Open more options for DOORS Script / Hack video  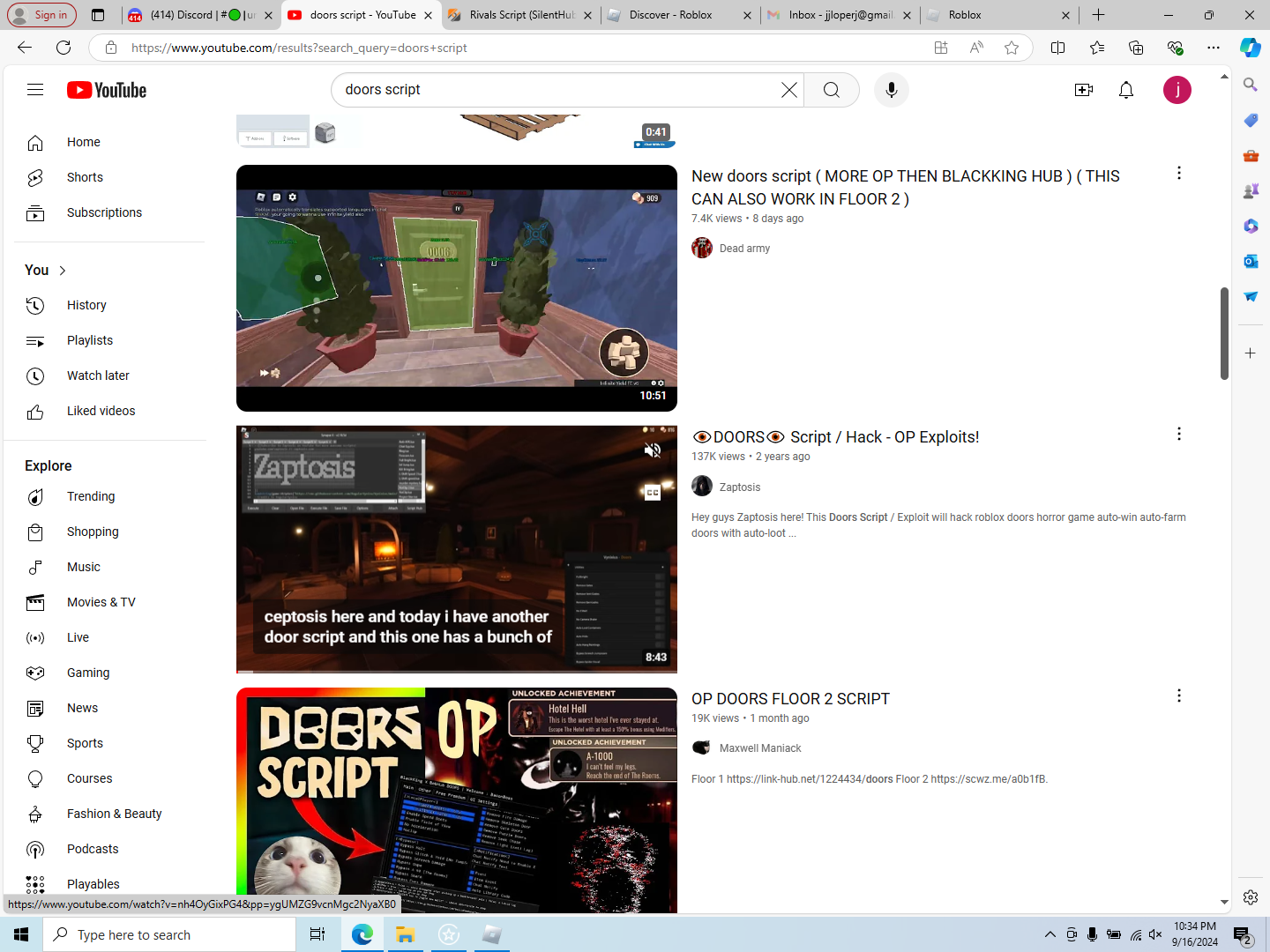[1179, 434]
